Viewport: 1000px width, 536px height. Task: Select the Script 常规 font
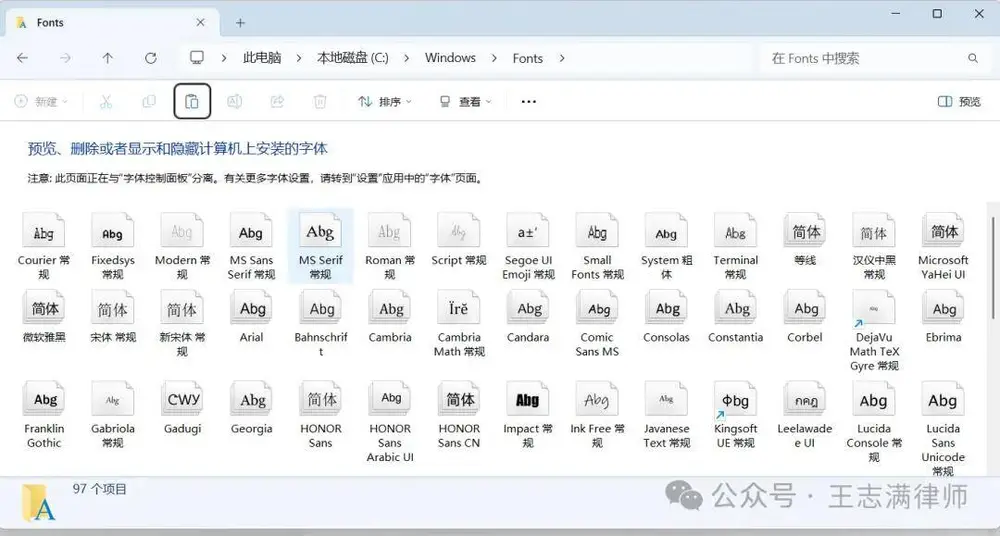coord(459,240)
